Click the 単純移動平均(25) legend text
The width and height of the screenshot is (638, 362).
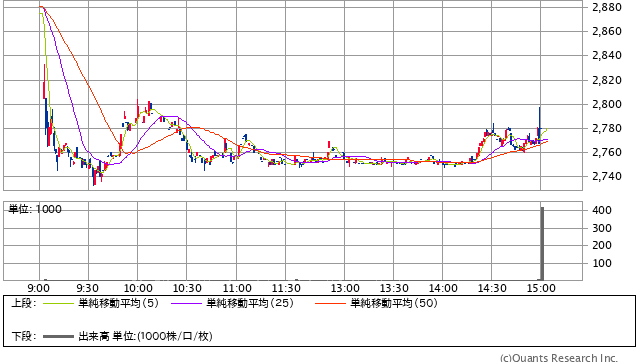[250, 303]
